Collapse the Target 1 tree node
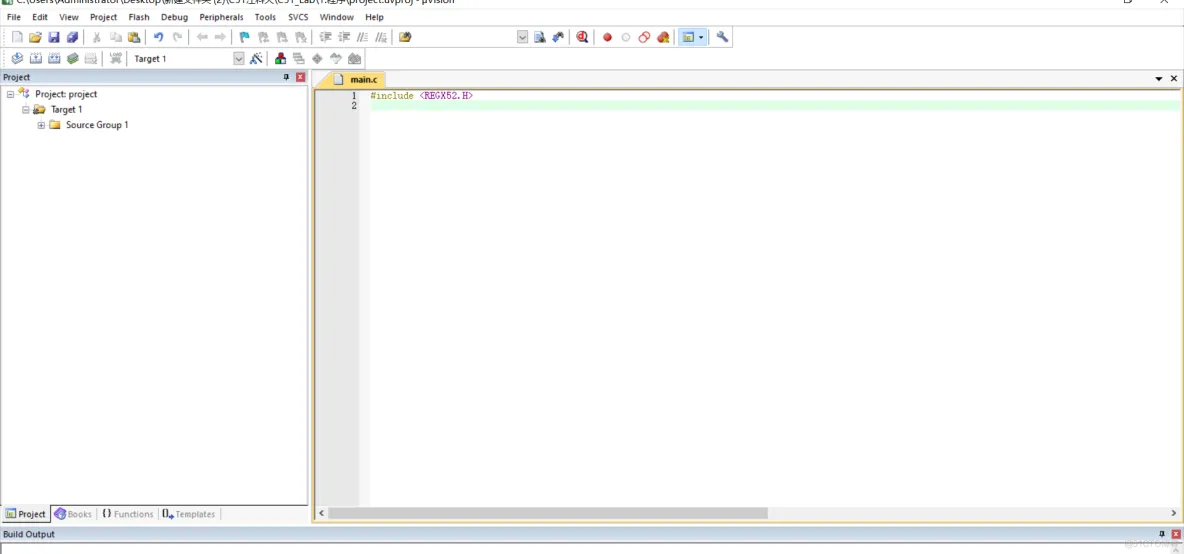This screenshot has width=1184, height=554. 26,109
